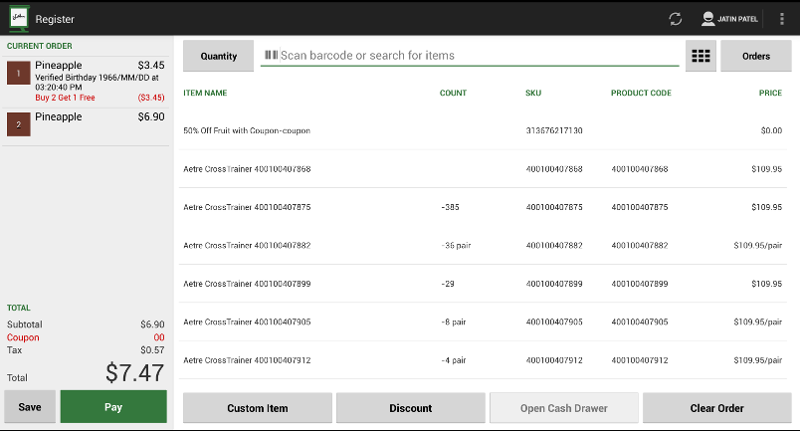Click the sync refresh icon
Screen dimensions: 800x431
tap(675, 19)
